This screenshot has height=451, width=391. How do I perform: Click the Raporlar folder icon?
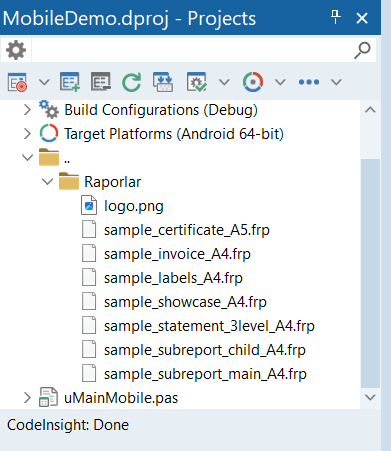(x=69, y=181)
